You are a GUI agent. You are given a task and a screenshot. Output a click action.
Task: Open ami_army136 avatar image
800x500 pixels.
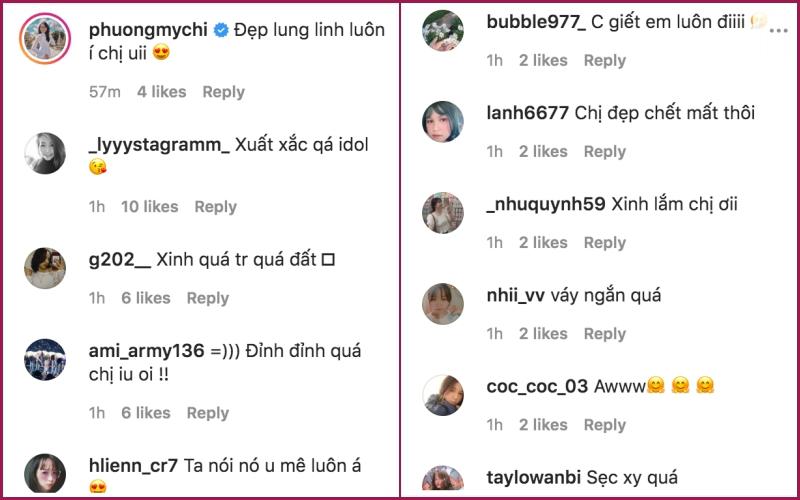coord(45,360)
